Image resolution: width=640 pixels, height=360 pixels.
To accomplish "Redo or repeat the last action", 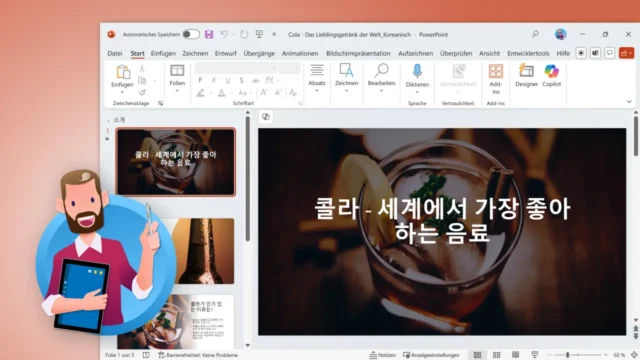I will [244, 34].
